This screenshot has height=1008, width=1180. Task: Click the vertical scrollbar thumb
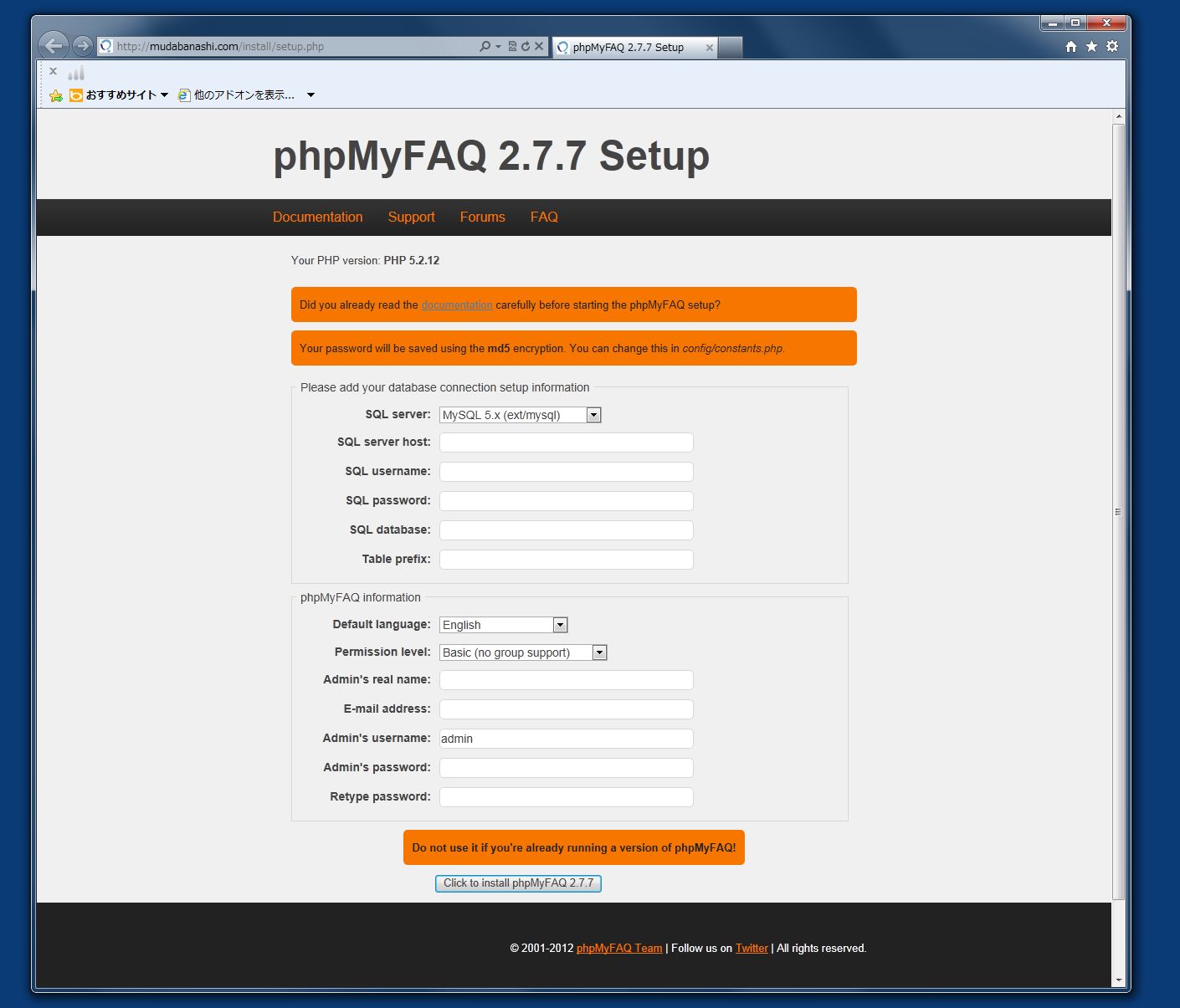click(x=1118, y=512)
